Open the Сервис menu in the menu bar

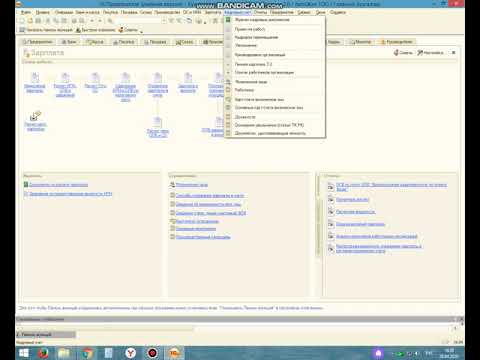pyautogui.click(x=304, y=12)
